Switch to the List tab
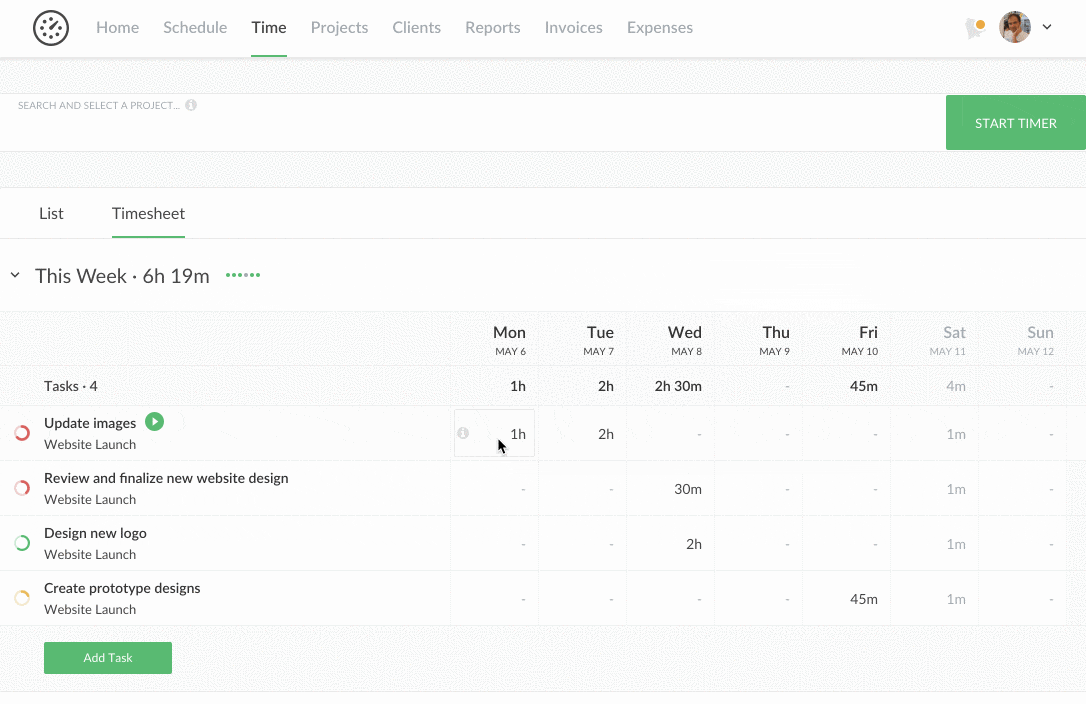Viewport: 1086px width, 704px height. 51,213
